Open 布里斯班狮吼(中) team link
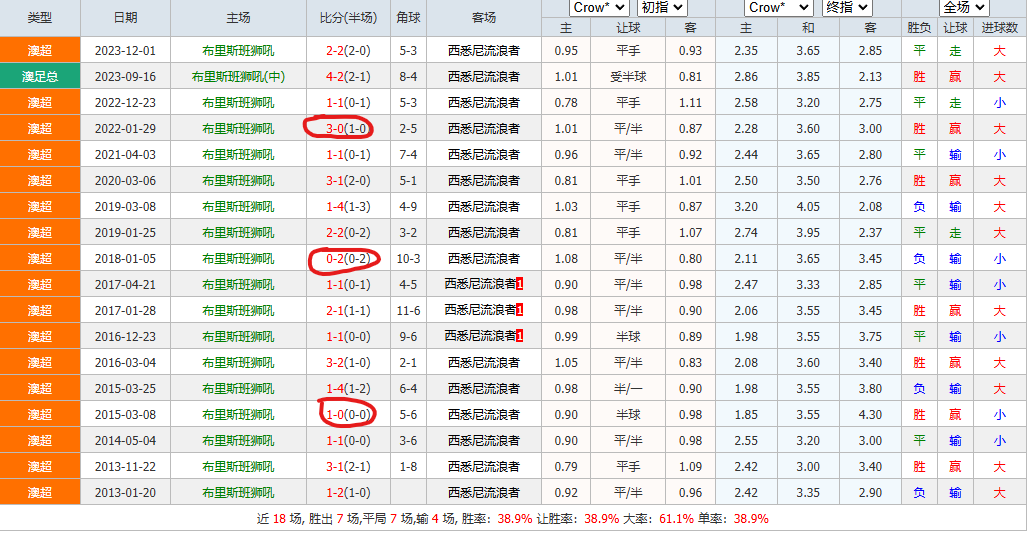This screenshot has height=535, width=1027. (238, 77)
